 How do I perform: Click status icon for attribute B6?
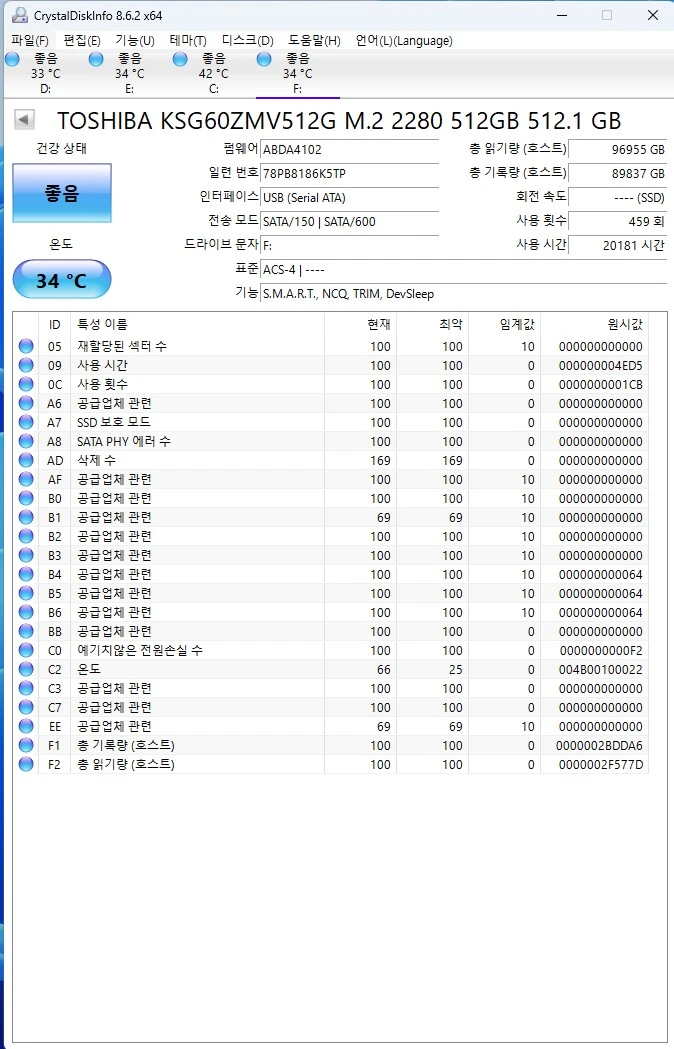[26, 612]
